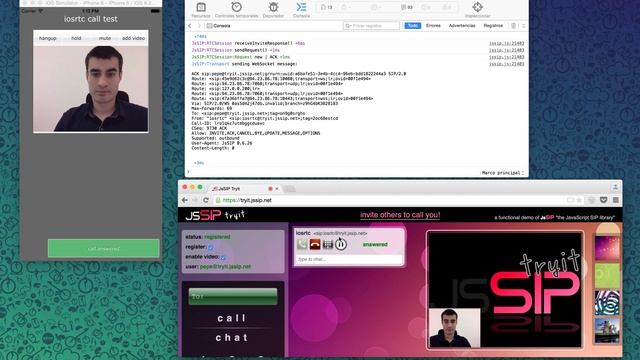Click the jssip.js link on sendRequest row
This screenshot has width=640, height=360.
[507, 50]
